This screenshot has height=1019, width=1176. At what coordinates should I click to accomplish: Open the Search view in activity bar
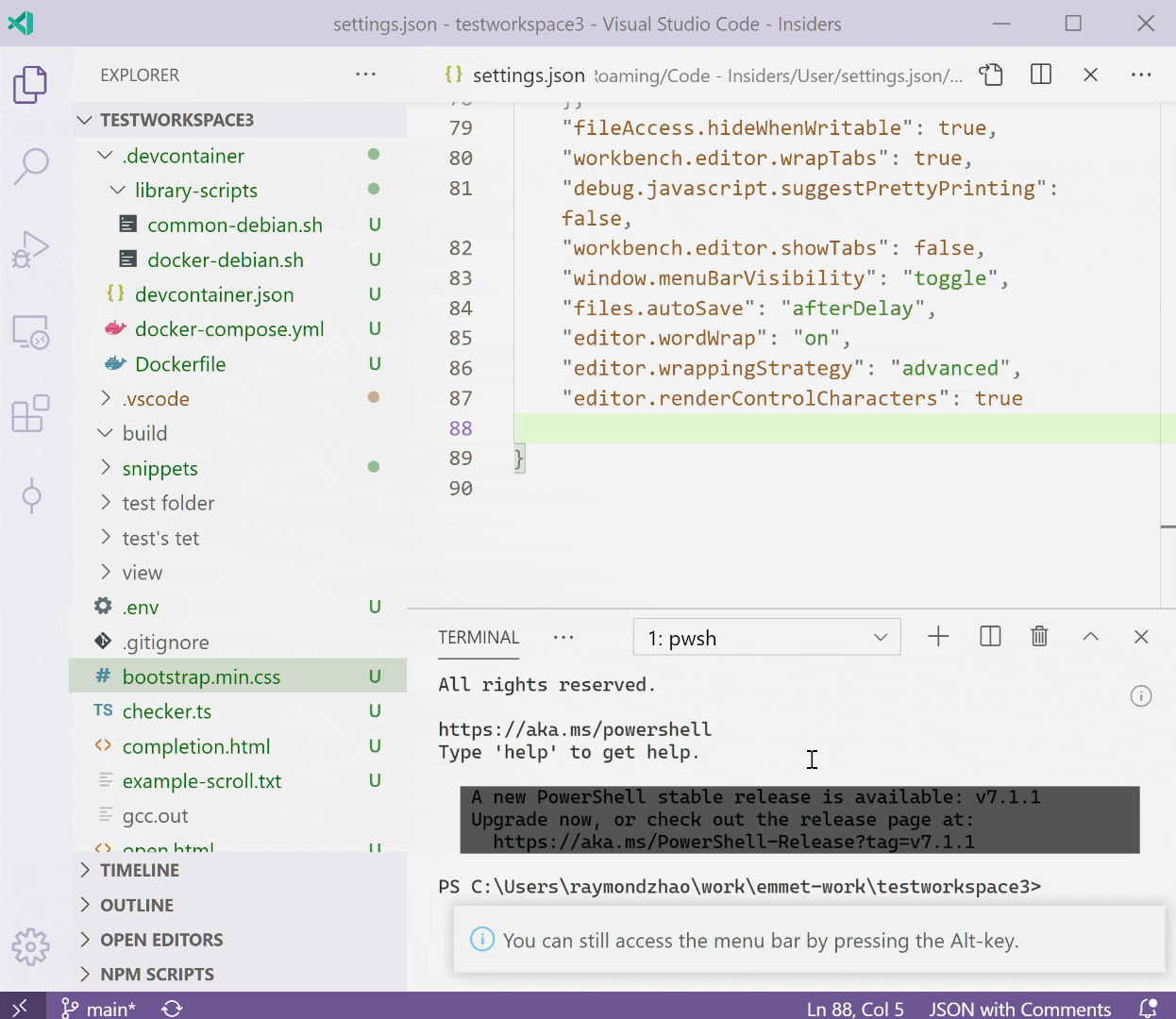[30, 166]
